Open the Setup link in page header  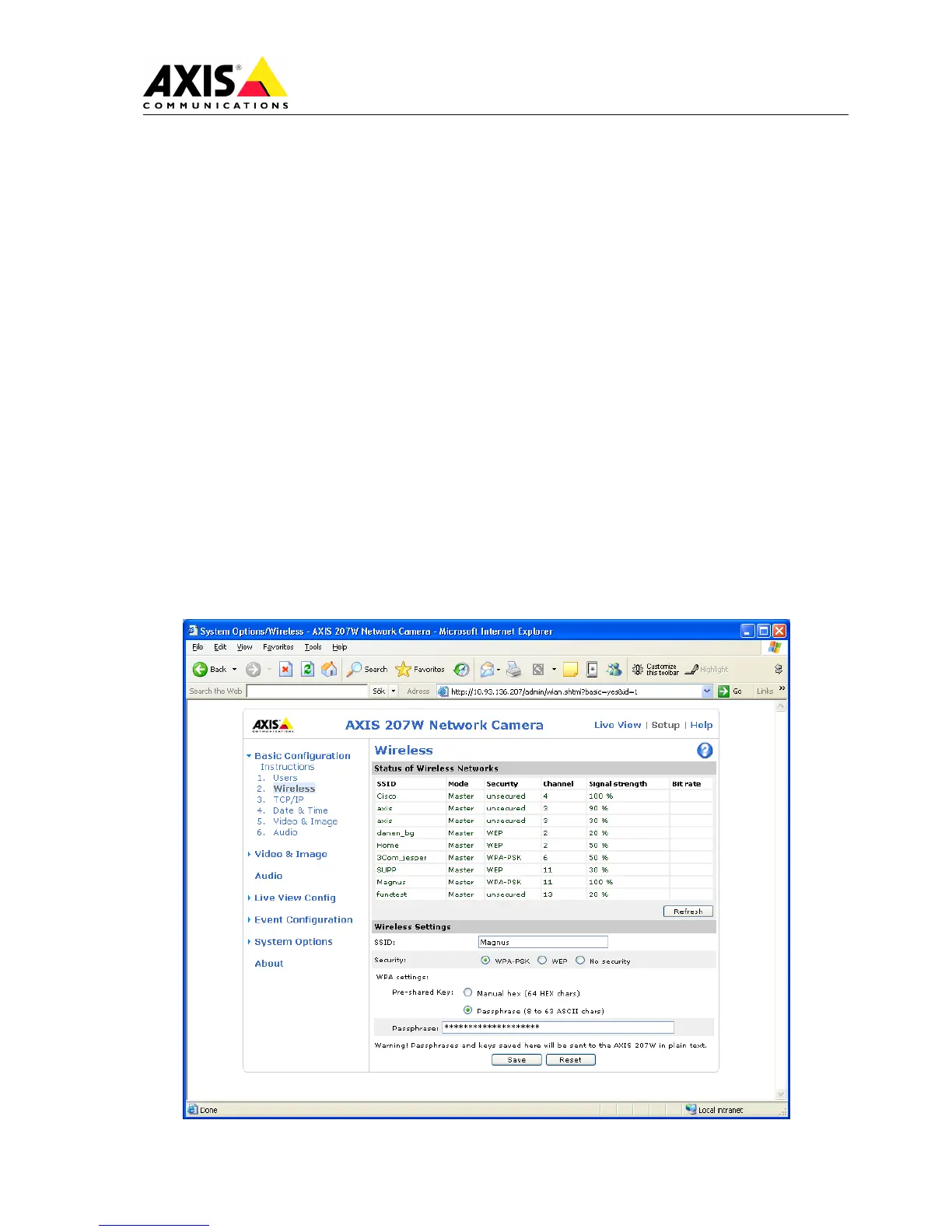tap(666, 725)
